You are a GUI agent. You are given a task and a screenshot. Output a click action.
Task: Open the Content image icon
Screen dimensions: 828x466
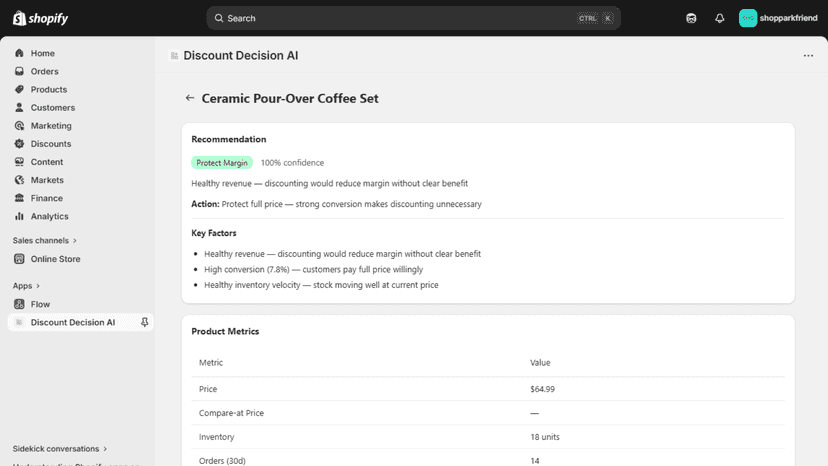click(x=20, y=162)
